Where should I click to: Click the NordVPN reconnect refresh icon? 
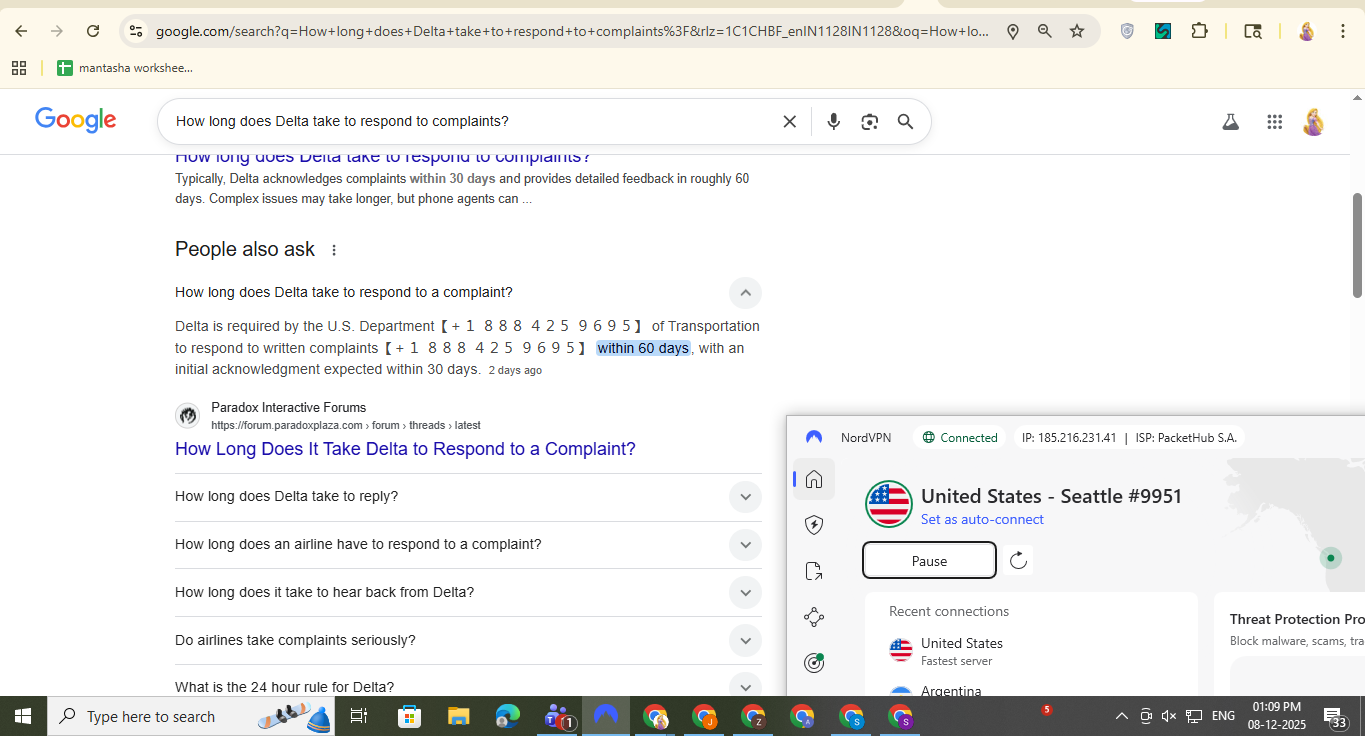(x=1018, y=560)
